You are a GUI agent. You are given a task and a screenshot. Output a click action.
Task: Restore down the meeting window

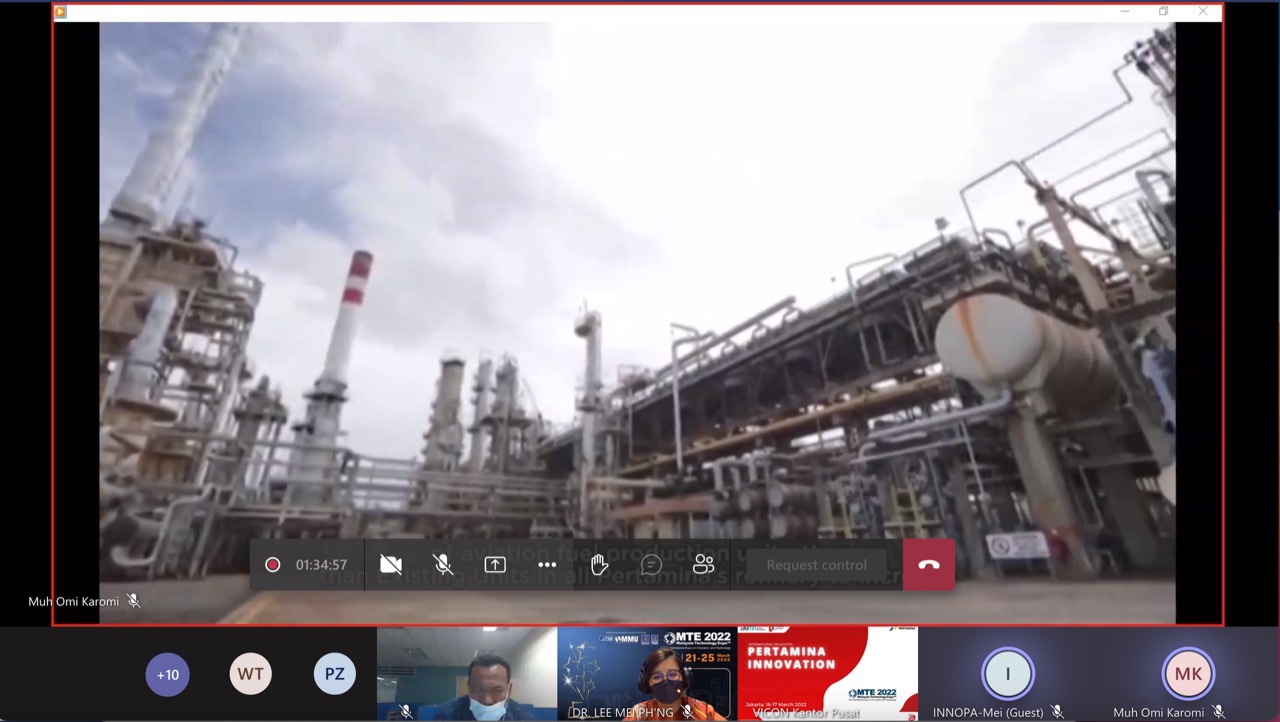(1163, 11)
